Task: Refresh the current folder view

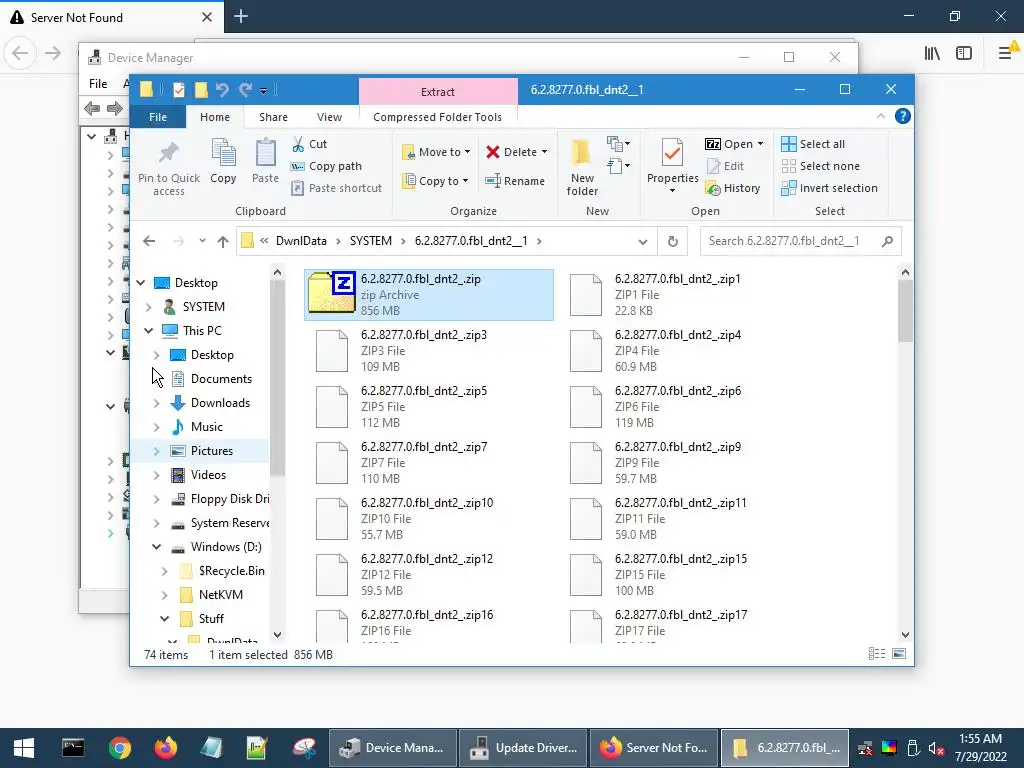Action: tap(673, 241)
